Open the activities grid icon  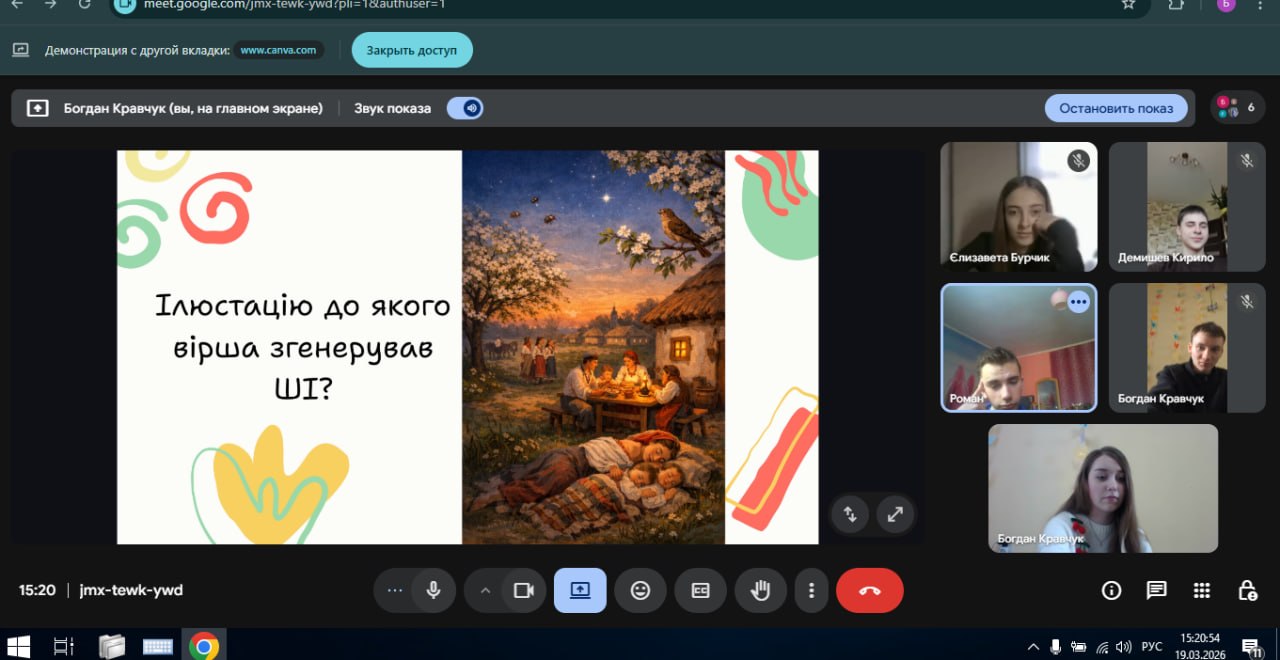[x=1202, y=590]
